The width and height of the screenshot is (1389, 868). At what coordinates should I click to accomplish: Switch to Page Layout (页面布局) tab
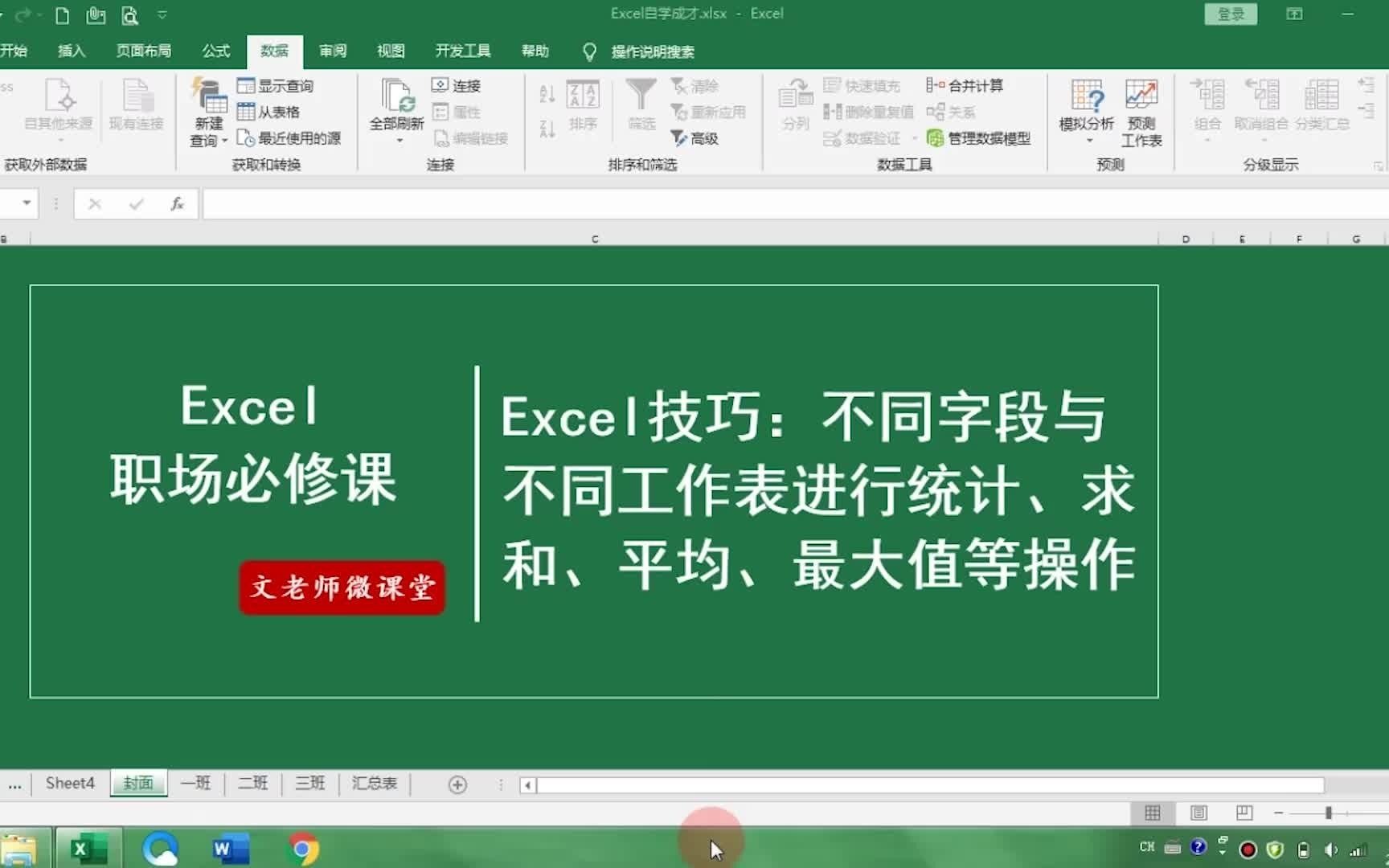144,51
